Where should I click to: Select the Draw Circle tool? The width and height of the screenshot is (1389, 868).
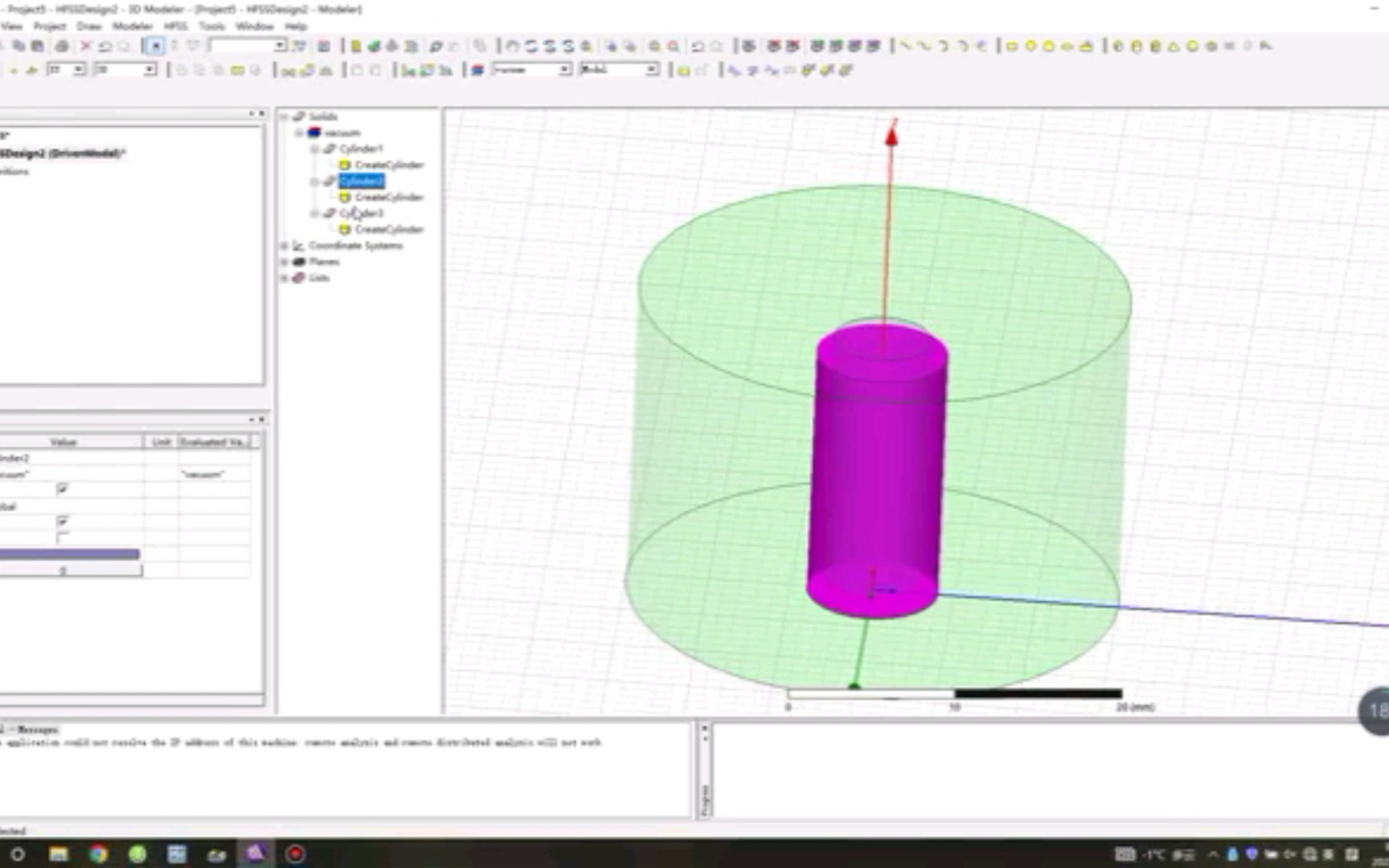[1030, 47]
